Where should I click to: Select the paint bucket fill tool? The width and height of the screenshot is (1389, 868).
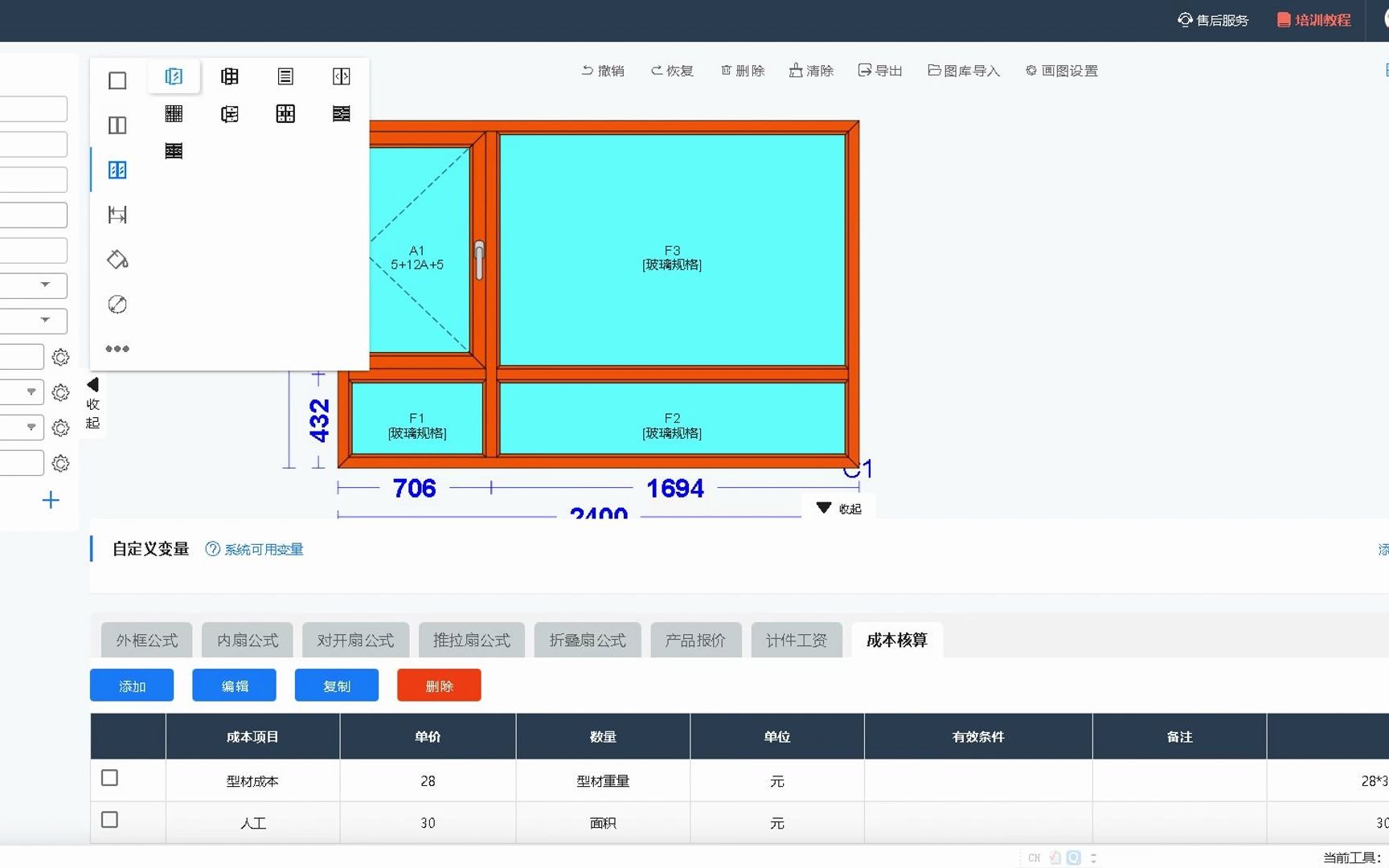117,260
